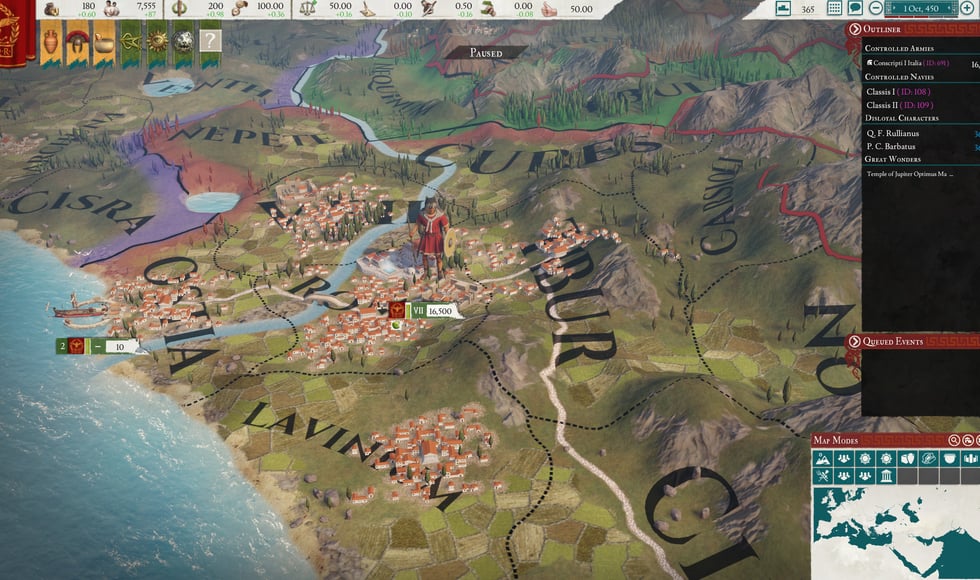Click the question mark banner
This screenshot has width=980, height=580.
click(210, 41)
